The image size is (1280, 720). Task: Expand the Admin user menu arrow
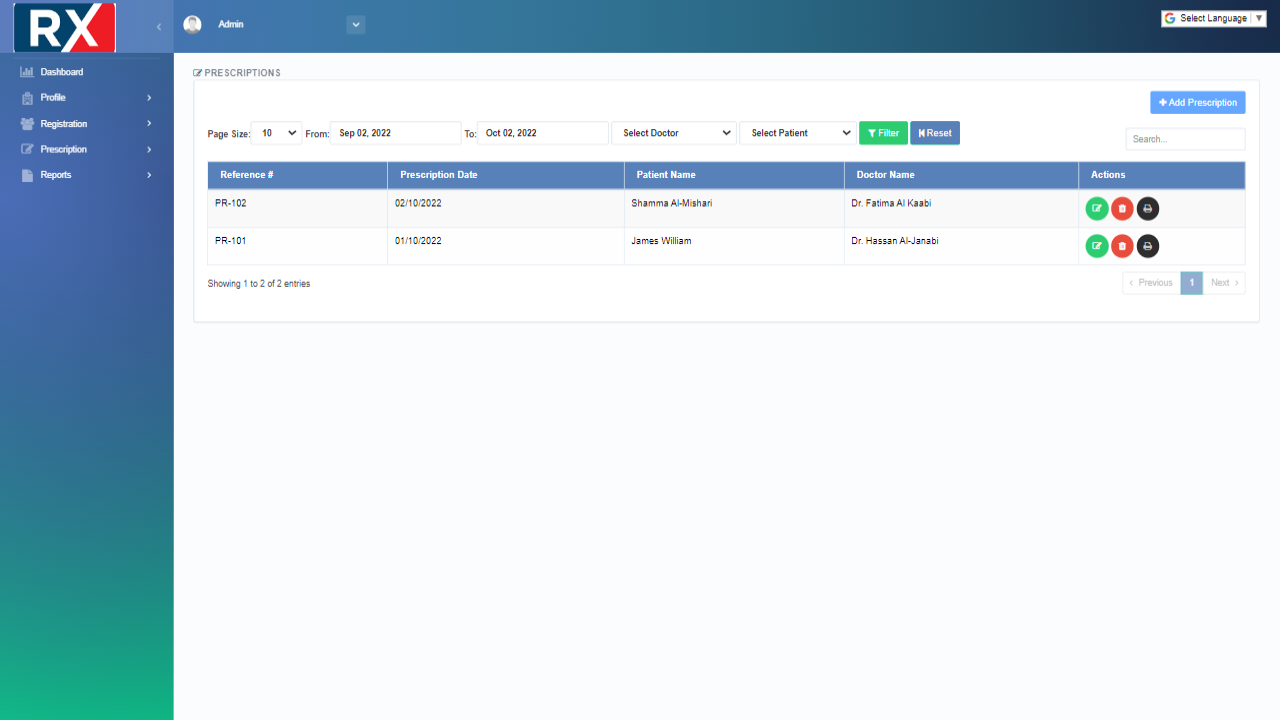(x=356, y=25)
